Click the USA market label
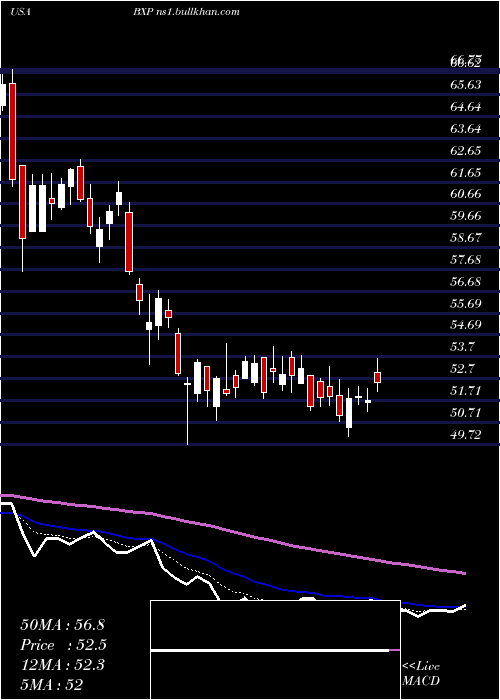 [x=20, y=12]
